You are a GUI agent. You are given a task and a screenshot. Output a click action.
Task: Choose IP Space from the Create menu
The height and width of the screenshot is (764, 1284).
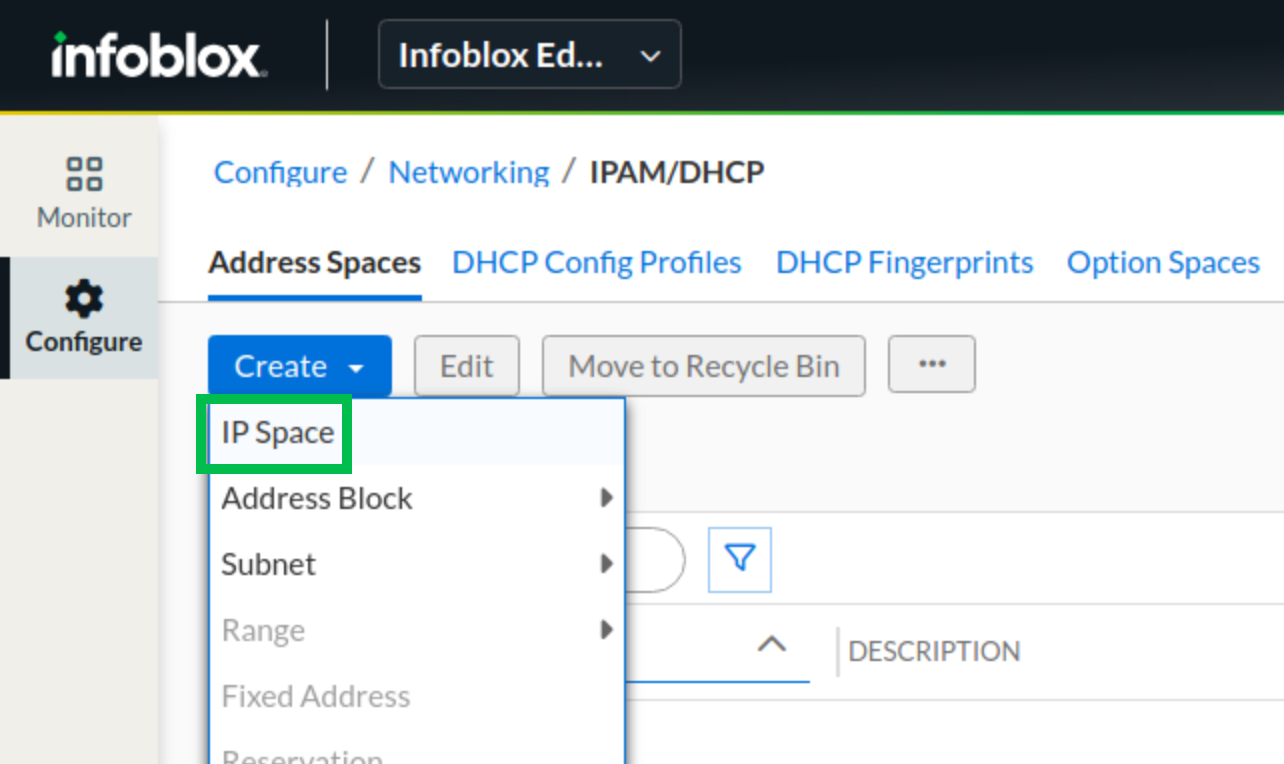pyautogui.click(x=278, y=433)
